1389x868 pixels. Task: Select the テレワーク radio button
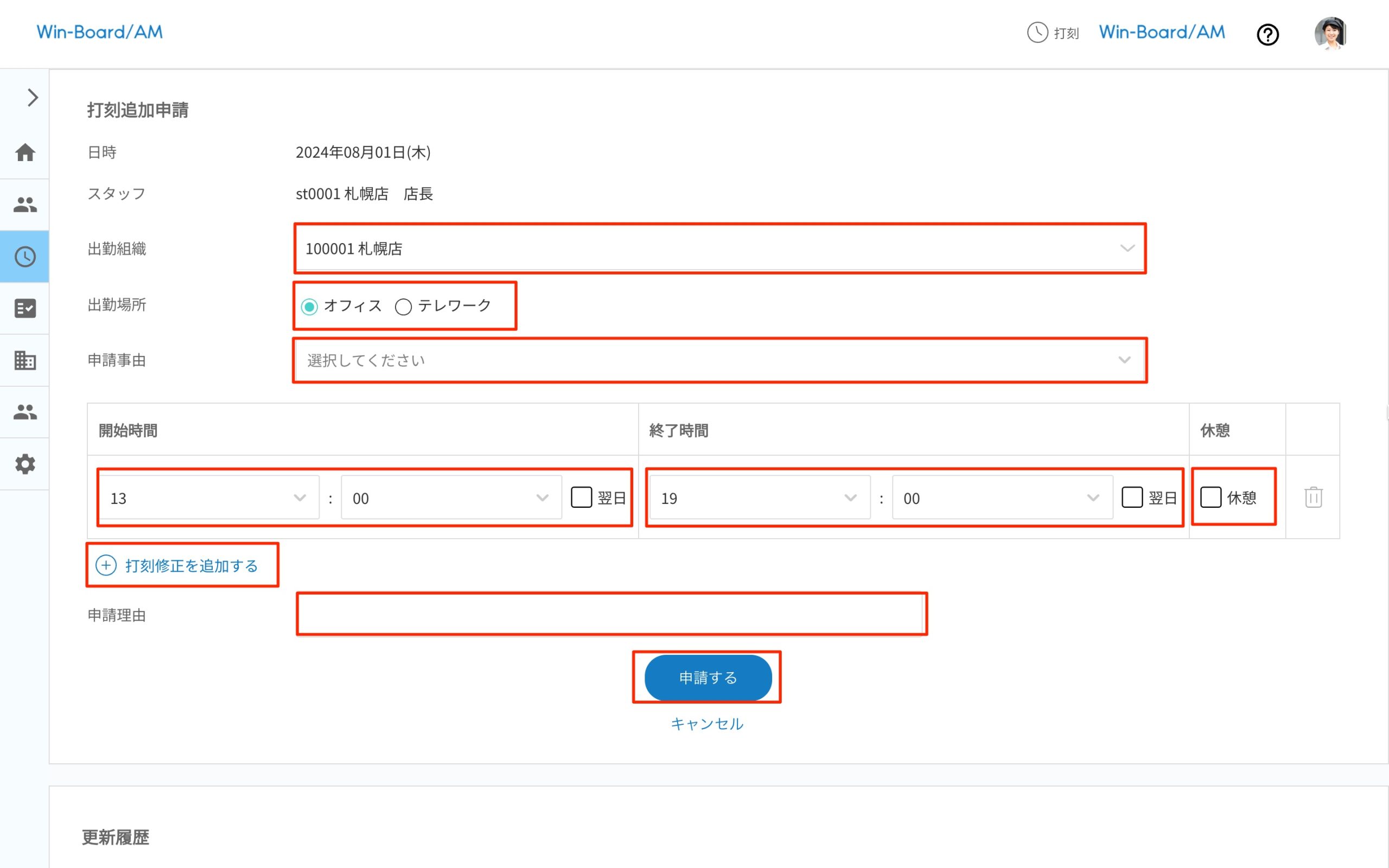coord(404,307)
